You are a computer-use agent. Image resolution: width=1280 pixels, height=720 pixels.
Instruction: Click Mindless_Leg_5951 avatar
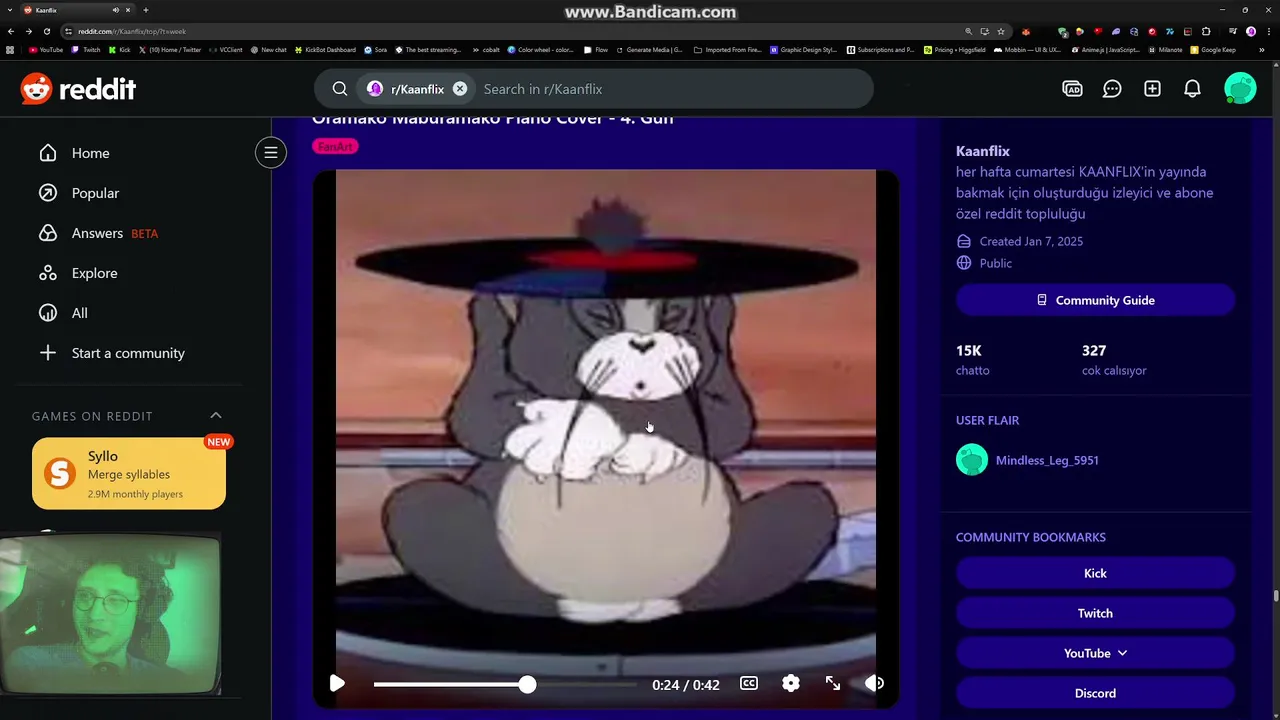coord(972,460)
